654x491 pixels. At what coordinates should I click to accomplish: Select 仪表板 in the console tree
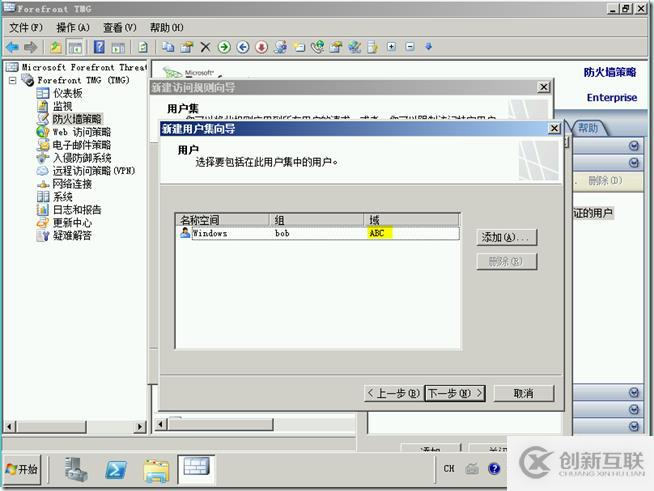(x=68, y=93)
